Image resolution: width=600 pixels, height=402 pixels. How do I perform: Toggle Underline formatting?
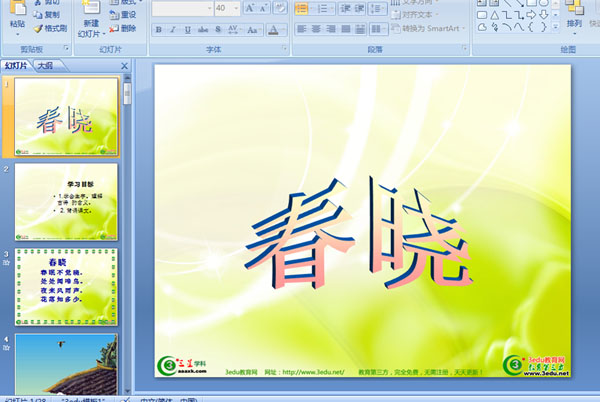click(186, 30)
